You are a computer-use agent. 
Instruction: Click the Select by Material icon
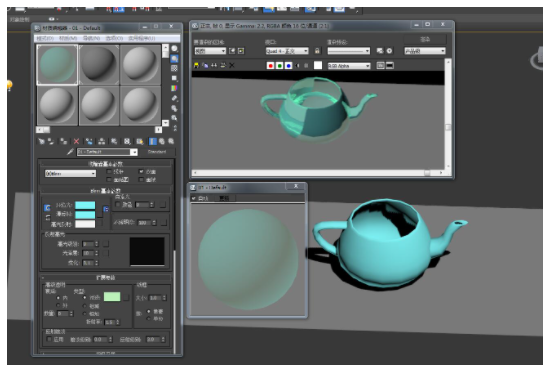pos(174,118)
